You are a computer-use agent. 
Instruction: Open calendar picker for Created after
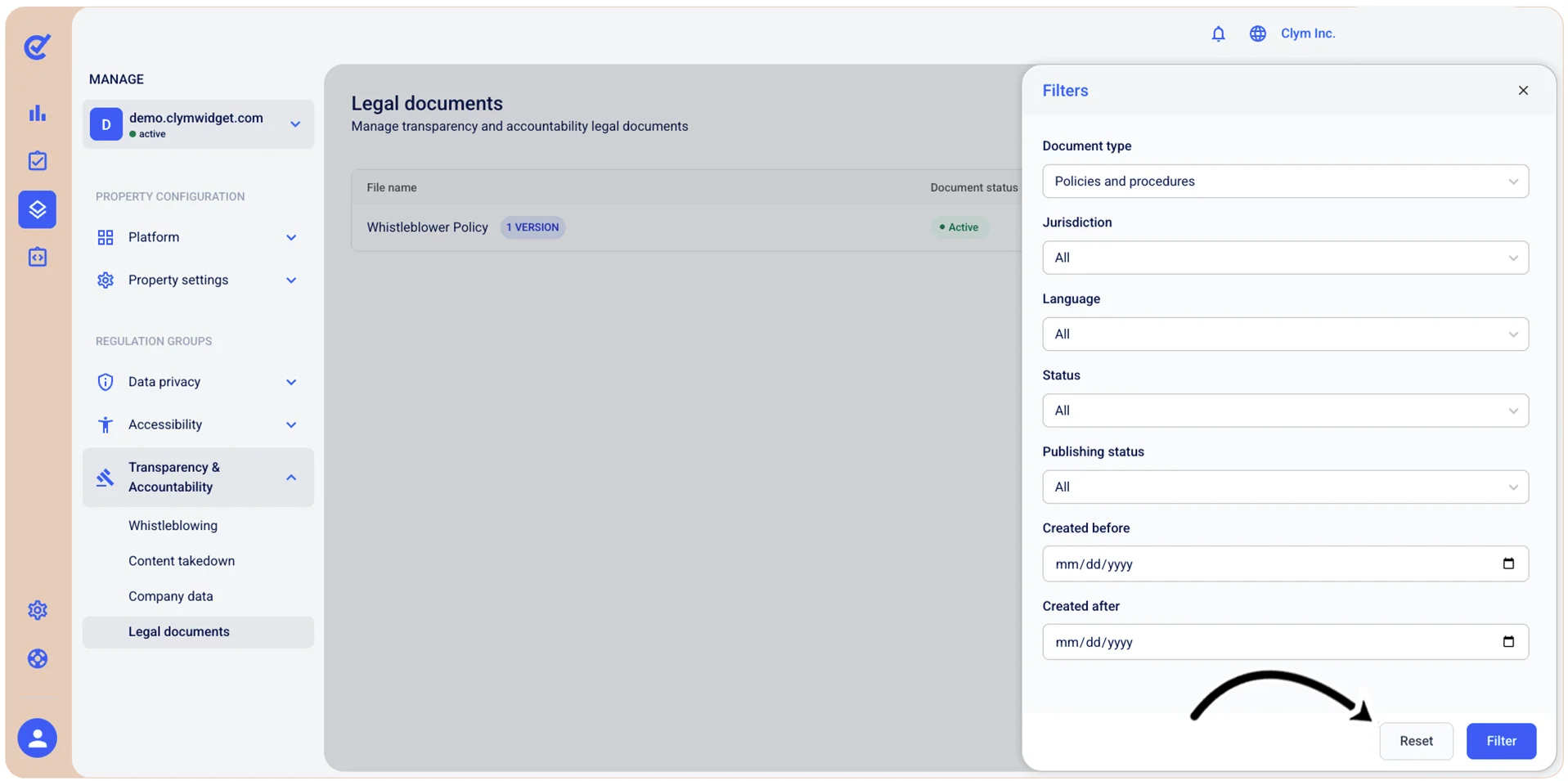(x=1508, y=641)
